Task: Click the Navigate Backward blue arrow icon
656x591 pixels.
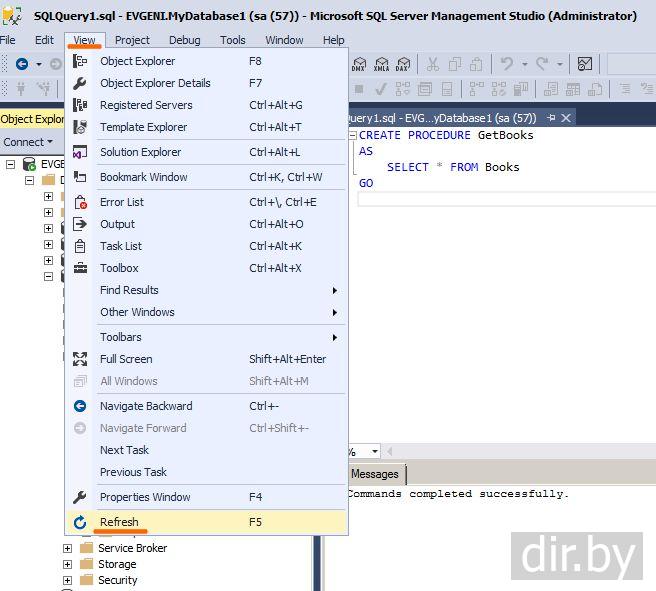Action: pyautogui.click(x=79, y=406)
